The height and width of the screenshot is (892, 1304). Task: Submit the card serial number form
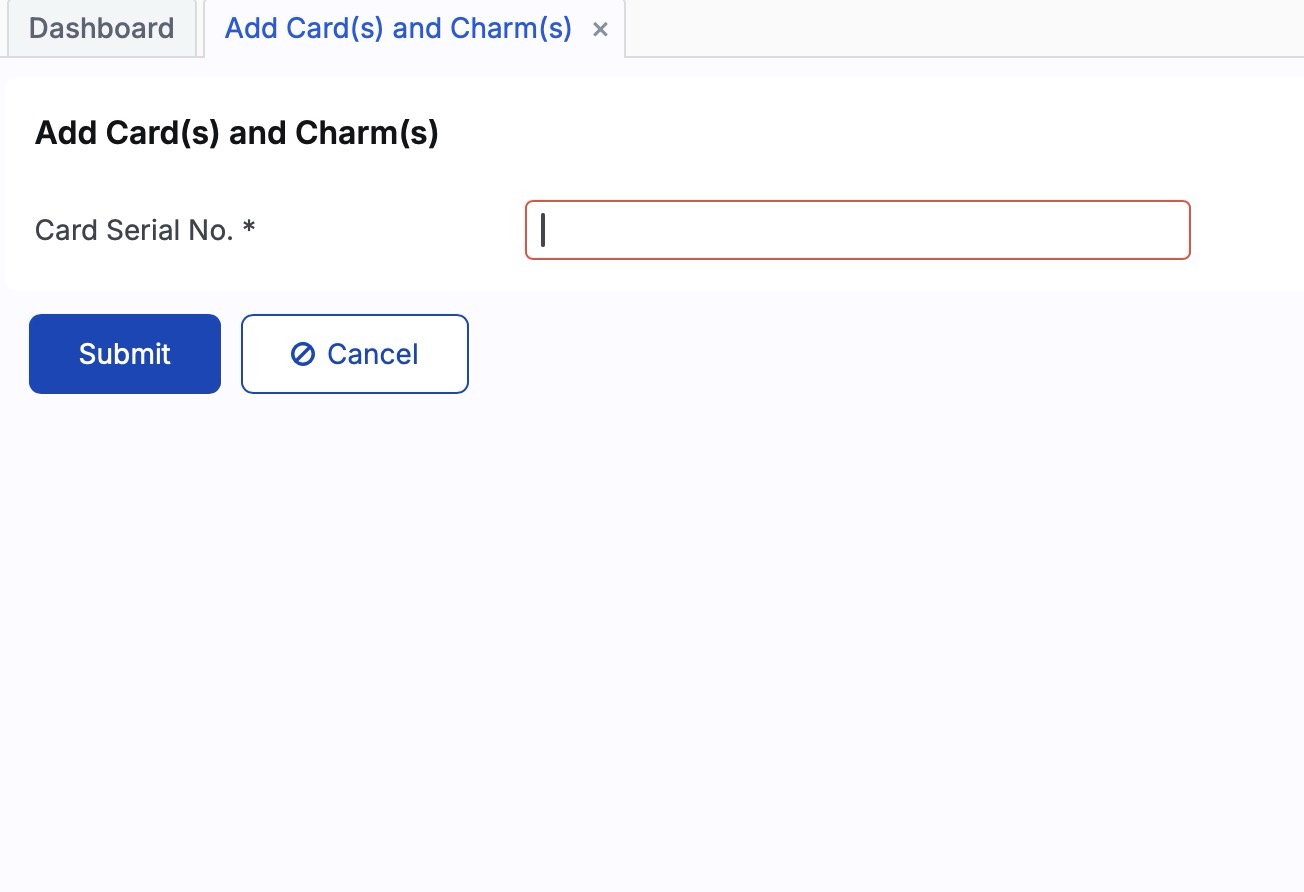125,354
